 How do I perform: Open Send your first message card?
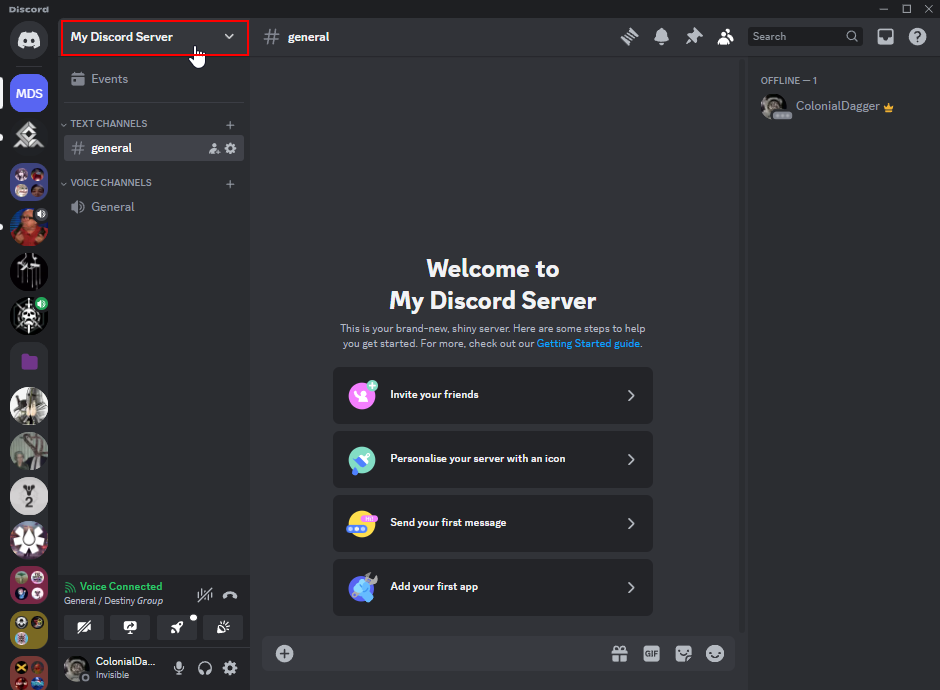(493, 523)
